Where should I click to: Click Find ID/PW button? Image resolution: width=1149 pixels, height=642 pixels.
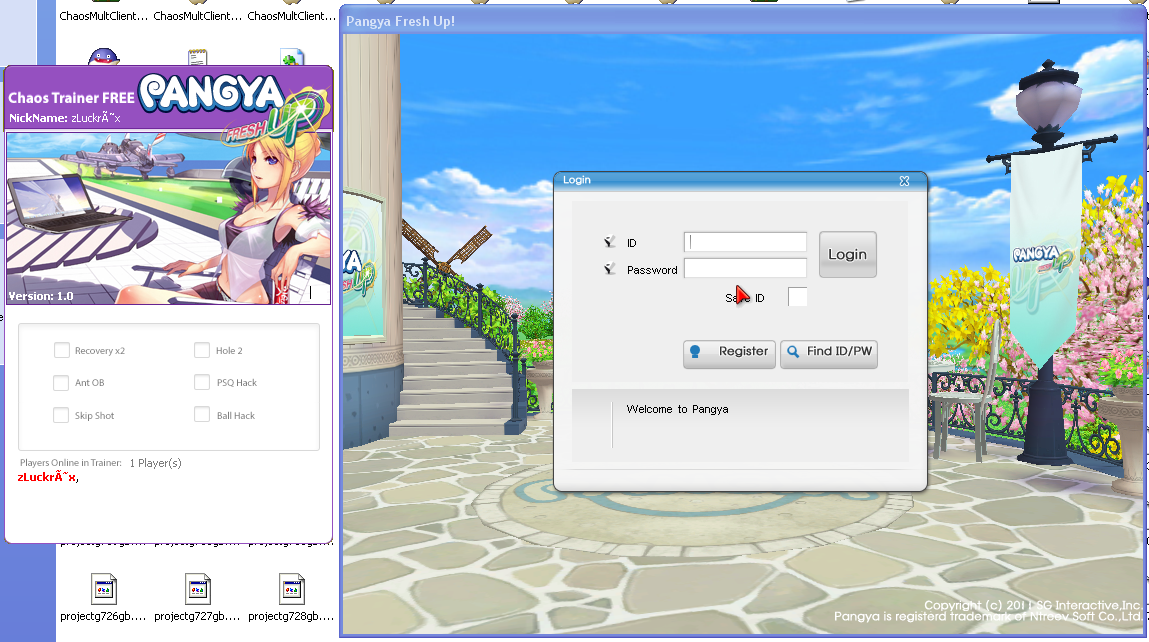(x=829, y=353)
